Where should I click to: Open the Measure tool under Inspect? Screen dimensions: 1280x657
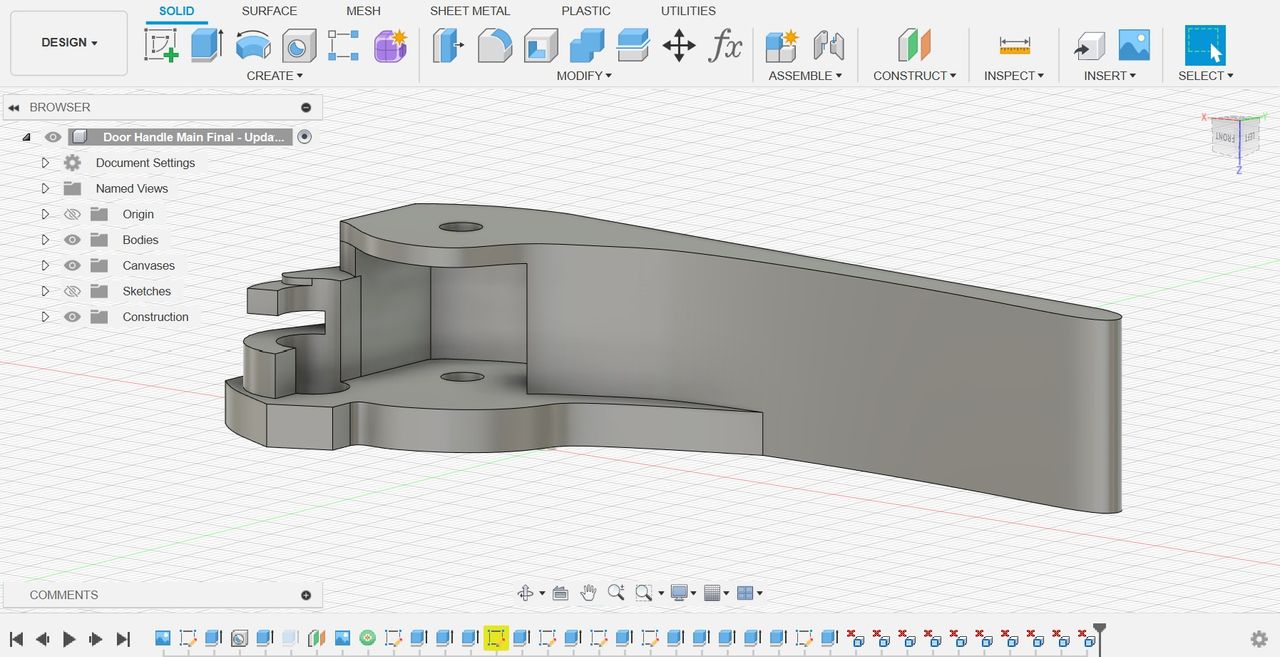click(1014, 45)
